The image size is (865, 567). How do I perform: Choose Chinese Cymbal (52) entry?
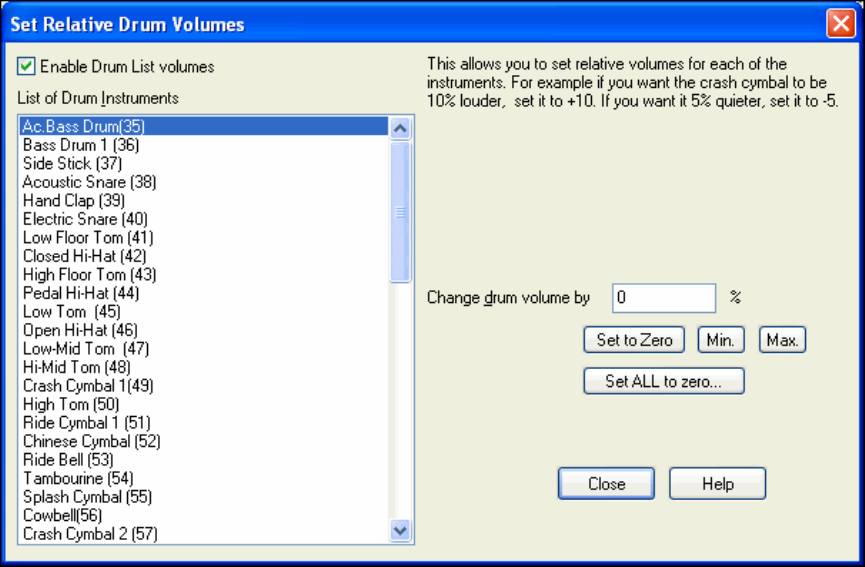click(204, 441)
